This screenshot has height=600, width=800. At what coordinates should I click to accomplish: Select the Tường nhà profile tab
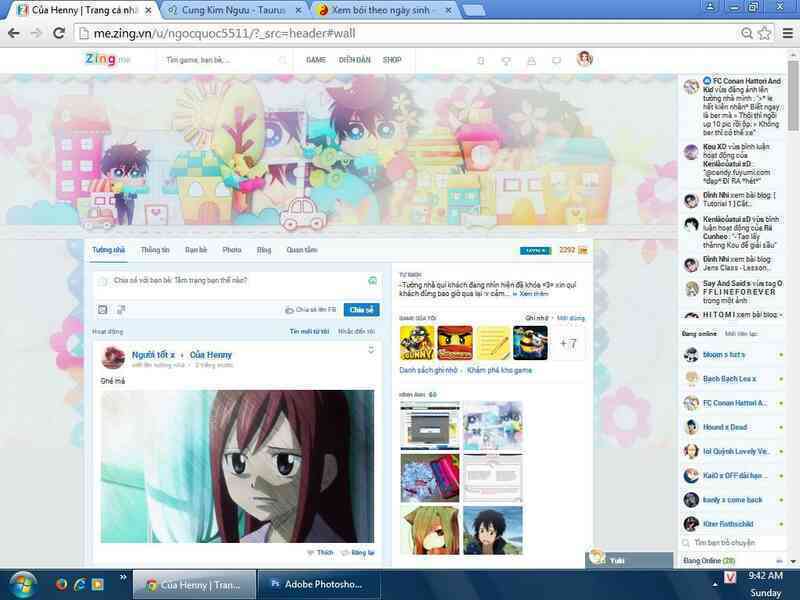pyautogui.click(x=108, y=250)
